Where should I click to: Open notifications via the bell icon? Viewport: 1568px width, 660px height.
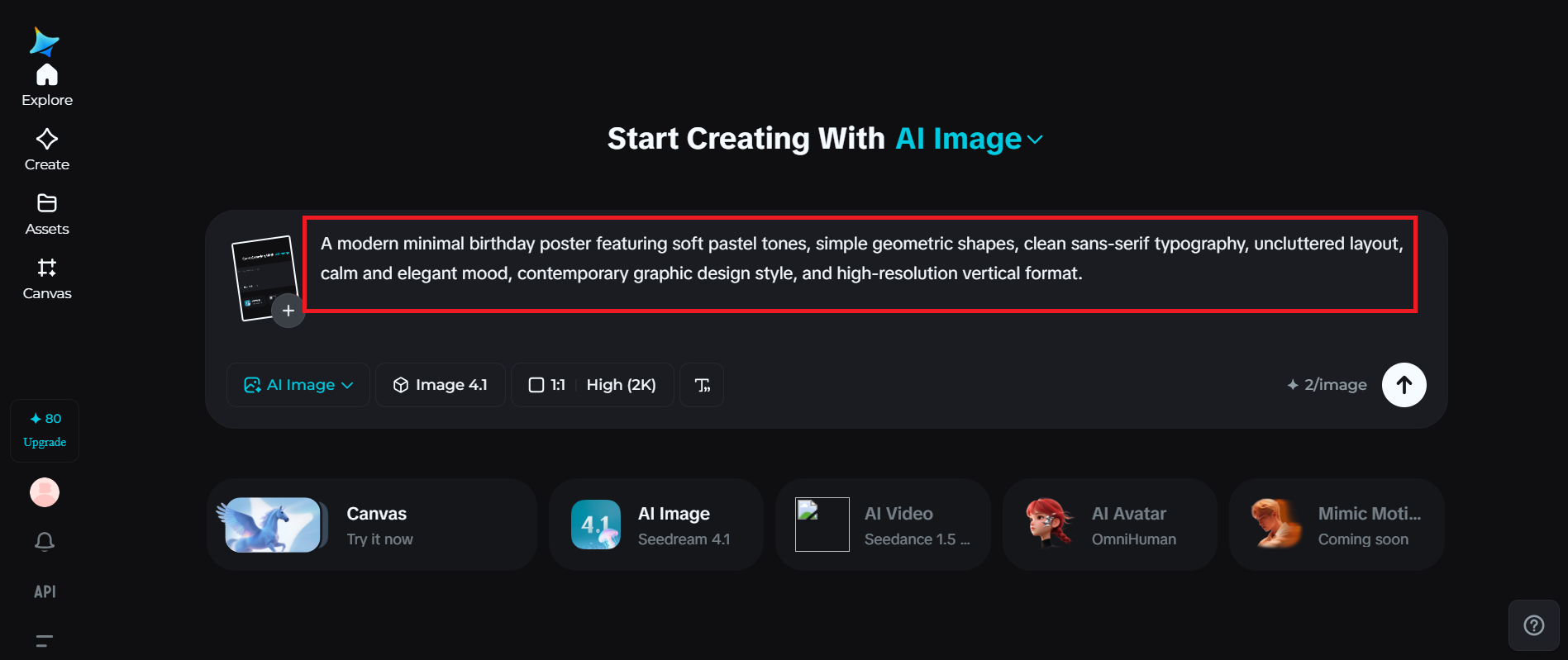pos(45,541)
